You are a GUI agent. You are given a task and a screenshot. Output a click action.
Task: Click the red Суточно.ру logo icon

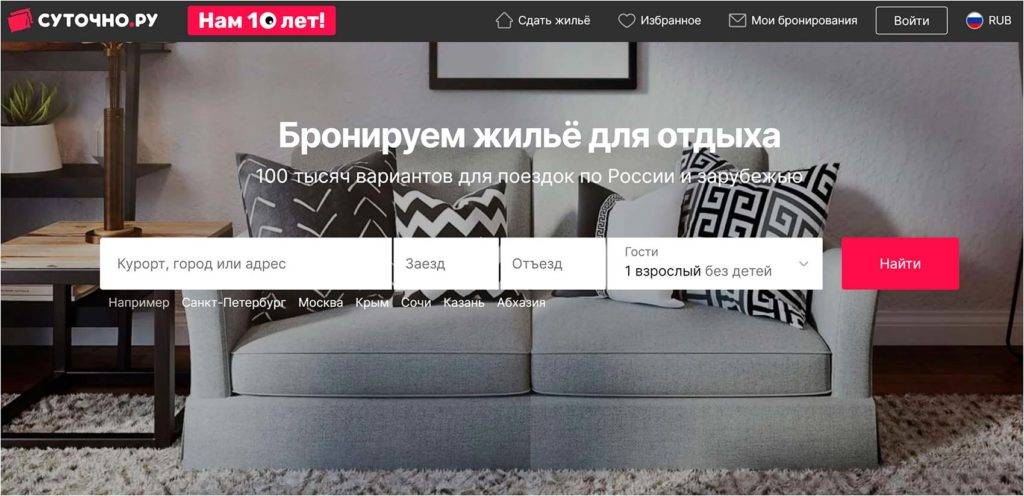click(x=20, y=20)
